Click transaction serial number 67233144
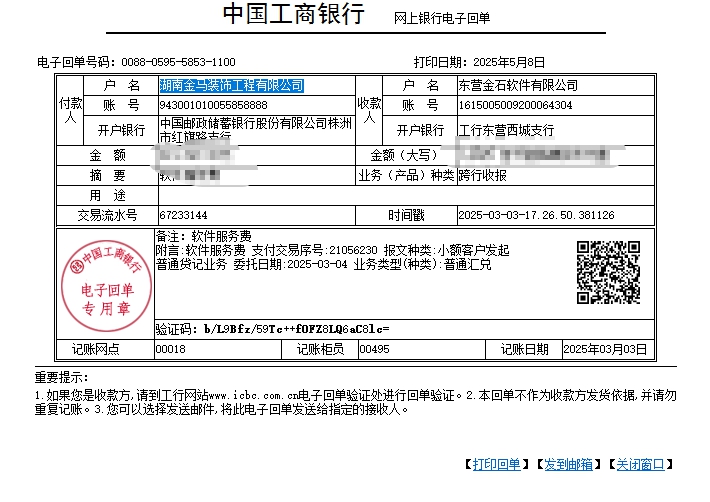 pyautogui.click(x=183, y=215)
